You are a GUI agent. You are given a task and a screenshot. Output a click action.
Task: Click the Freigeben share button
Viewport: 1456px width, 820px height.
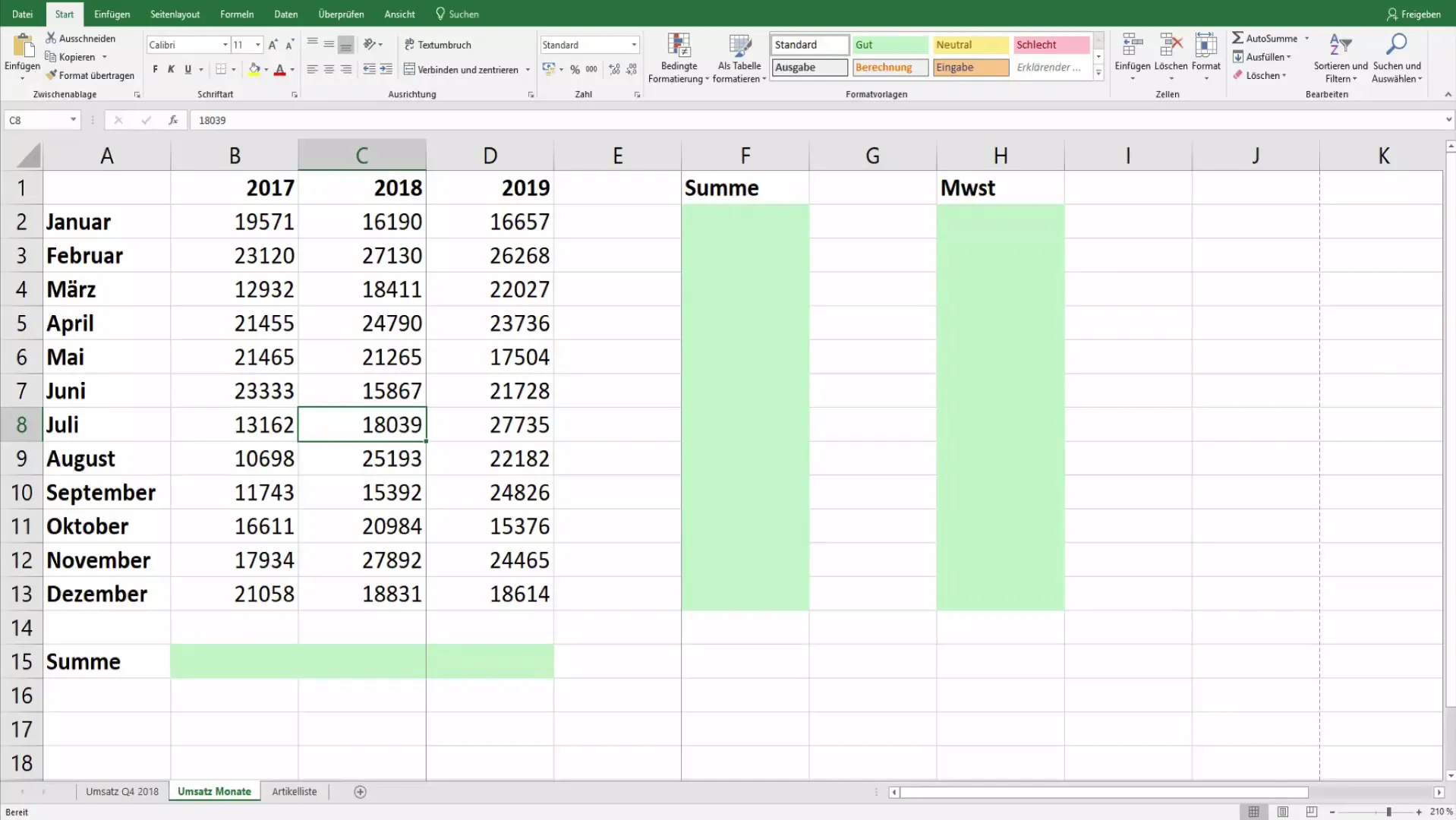point(1413,14)
